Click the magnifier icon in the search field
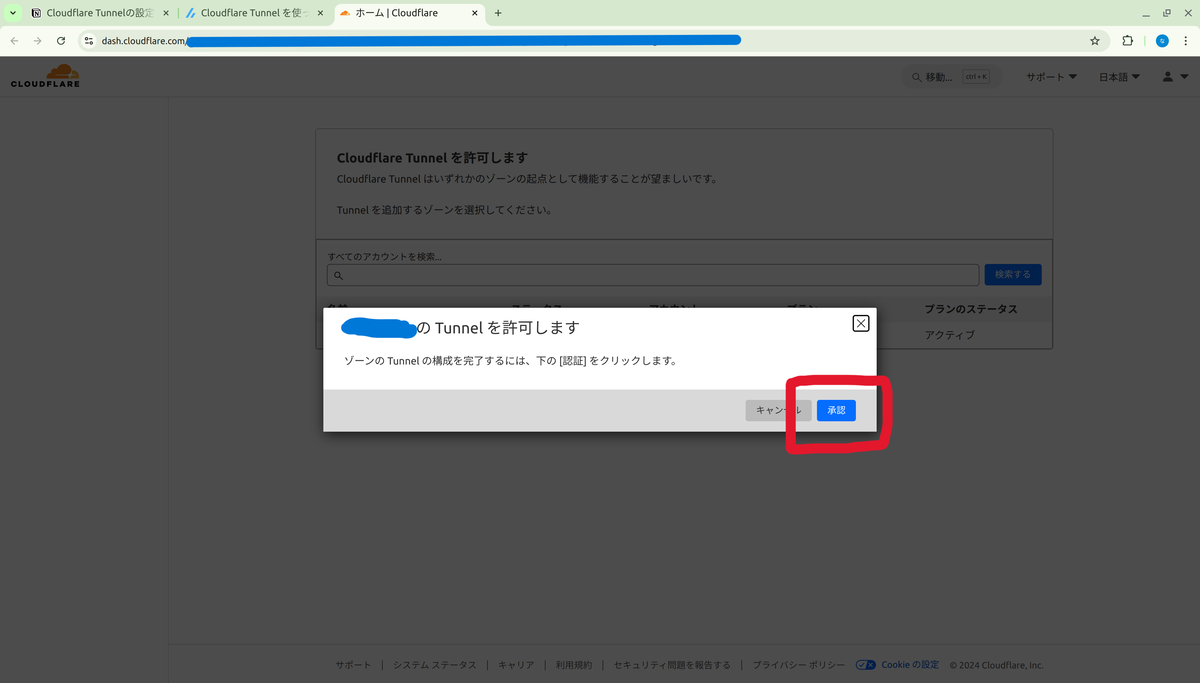 click(x=338, y=276)
